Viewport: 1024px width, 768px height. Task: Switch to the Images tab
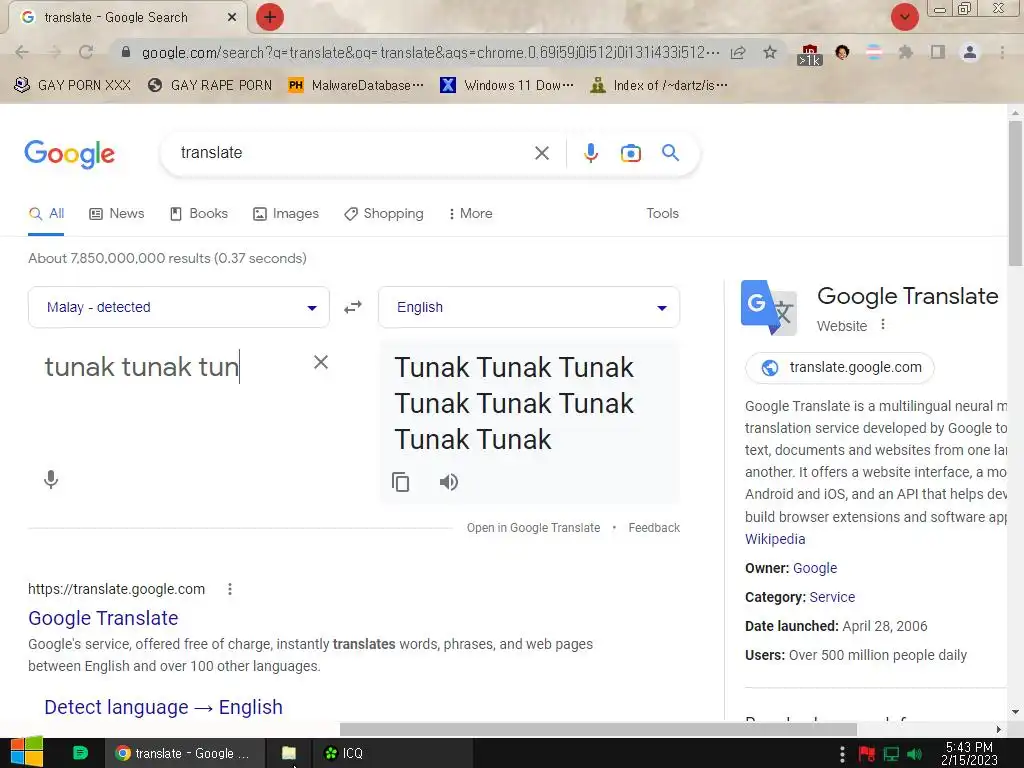(x=286, y=214)
